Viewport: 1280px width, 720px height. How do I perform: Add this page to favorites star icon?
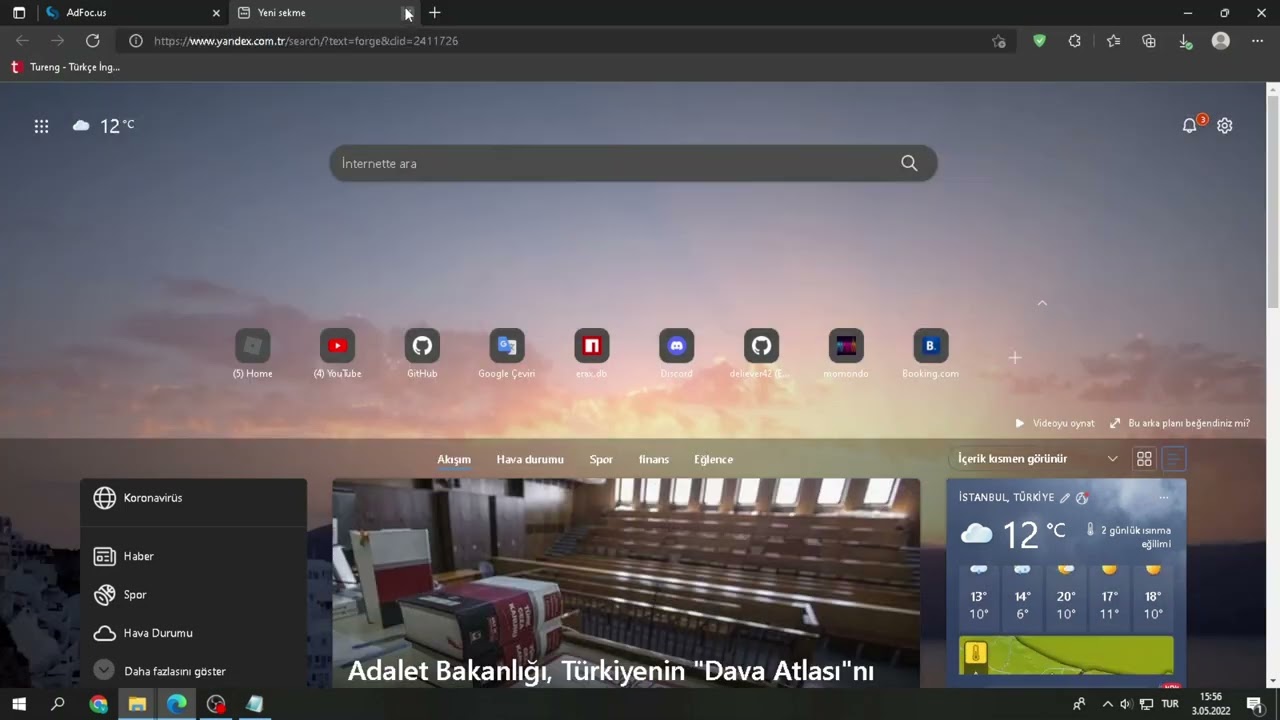[x=998, y=41]
